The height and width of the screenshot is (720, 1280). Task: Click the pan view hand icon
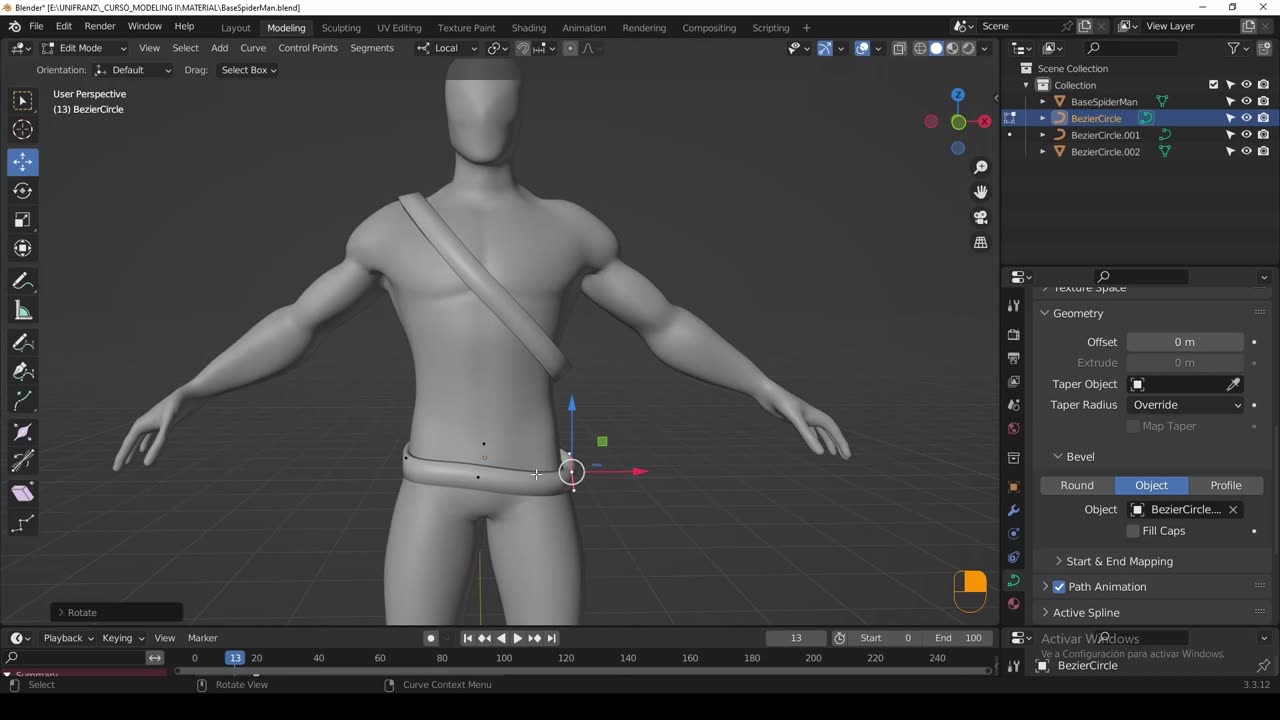pyautogui.click(x=981, y=192)
